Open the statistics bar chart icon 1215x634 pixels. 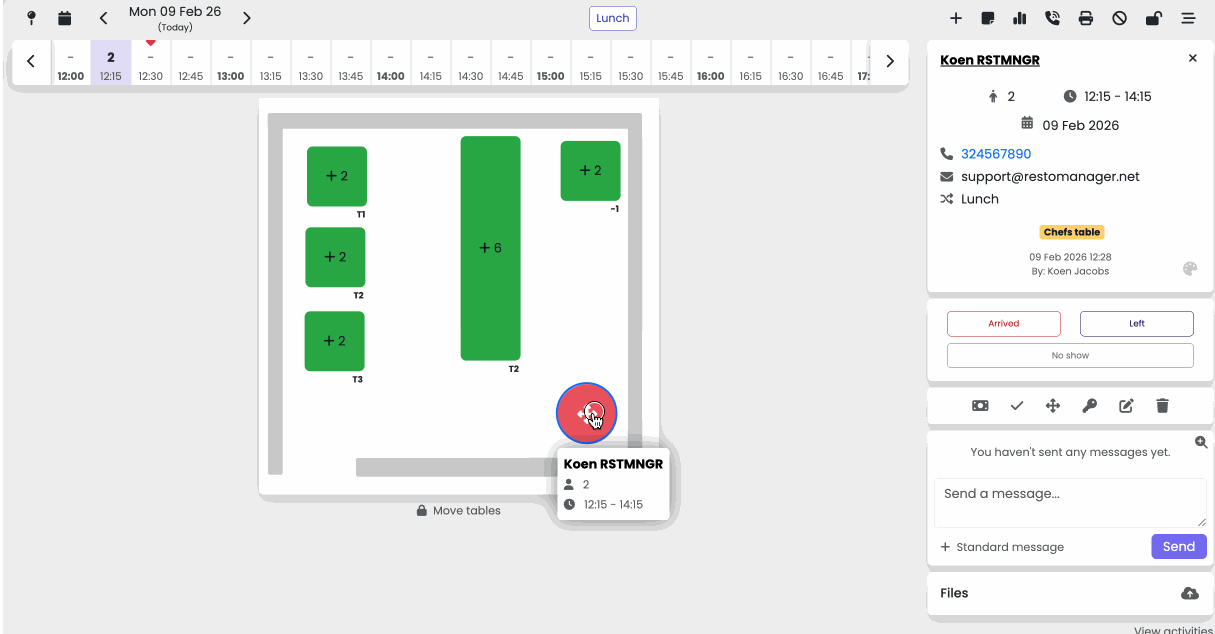pos(1020,18)
